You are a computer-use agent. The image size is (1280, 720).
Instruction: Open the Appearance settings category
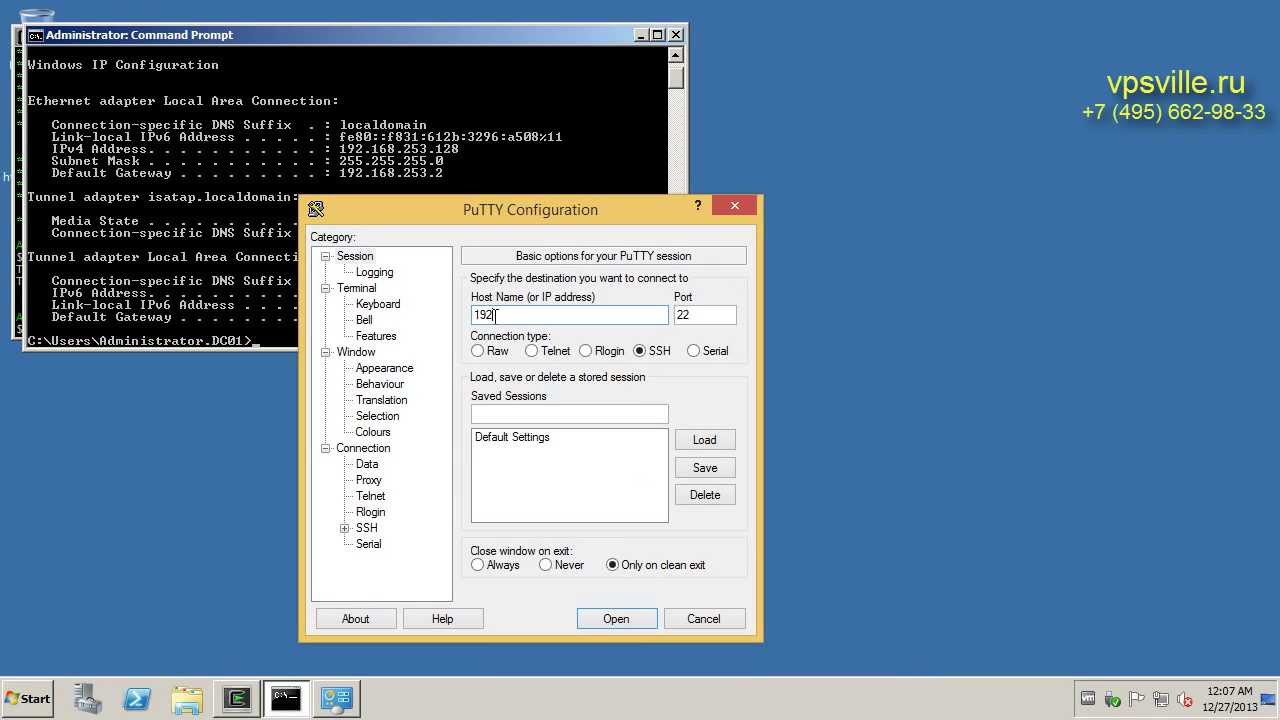point(385,368)
